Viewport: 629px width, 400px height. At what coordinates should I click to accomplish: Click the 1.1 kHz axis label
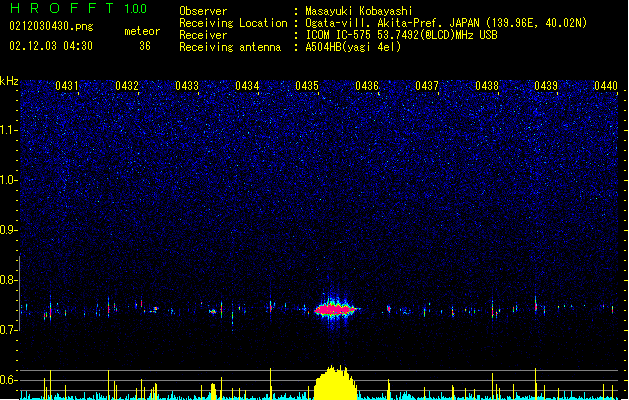9,130
